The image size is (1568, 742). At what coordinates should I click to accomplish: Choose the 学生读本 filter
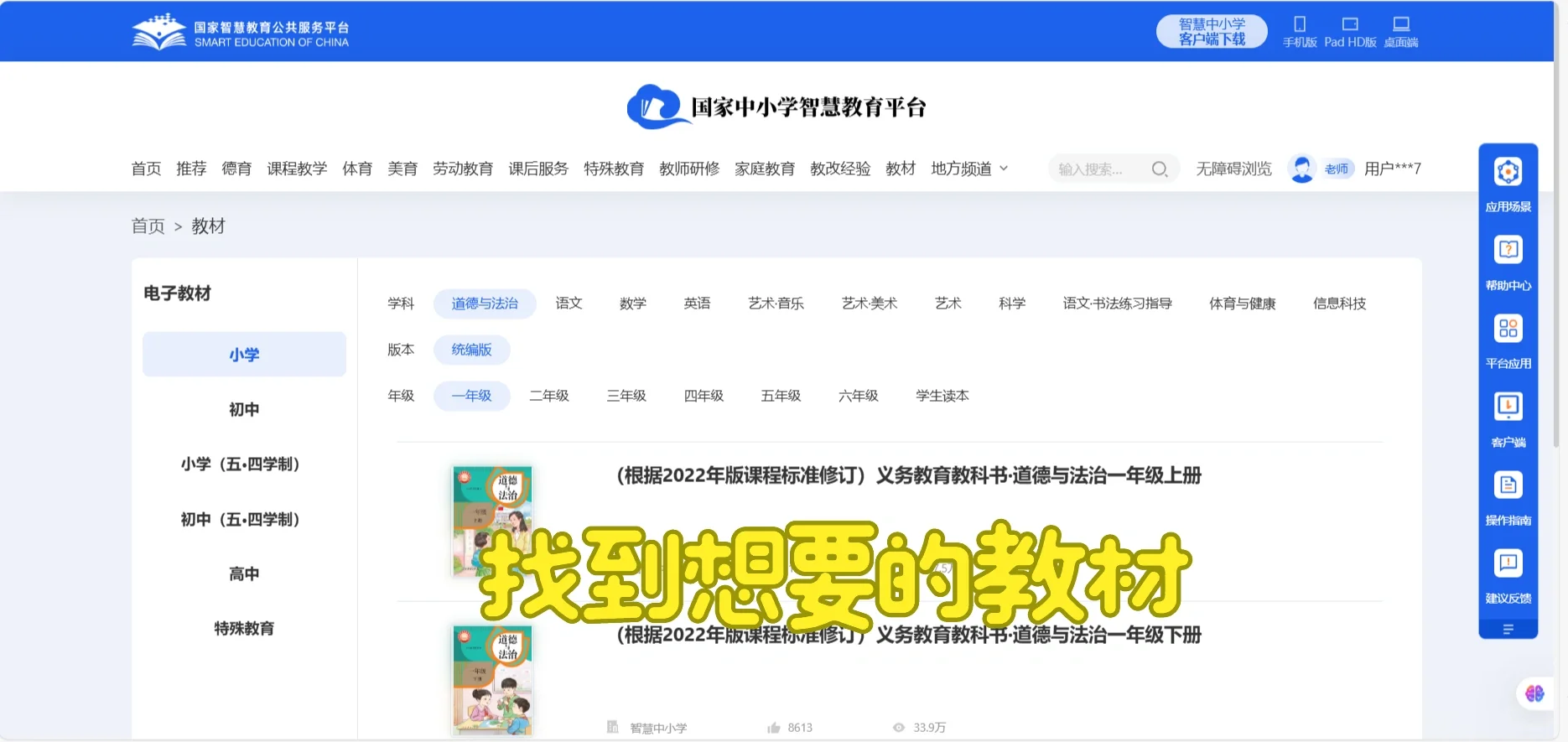pyautogui.click(x=942, y=396)
